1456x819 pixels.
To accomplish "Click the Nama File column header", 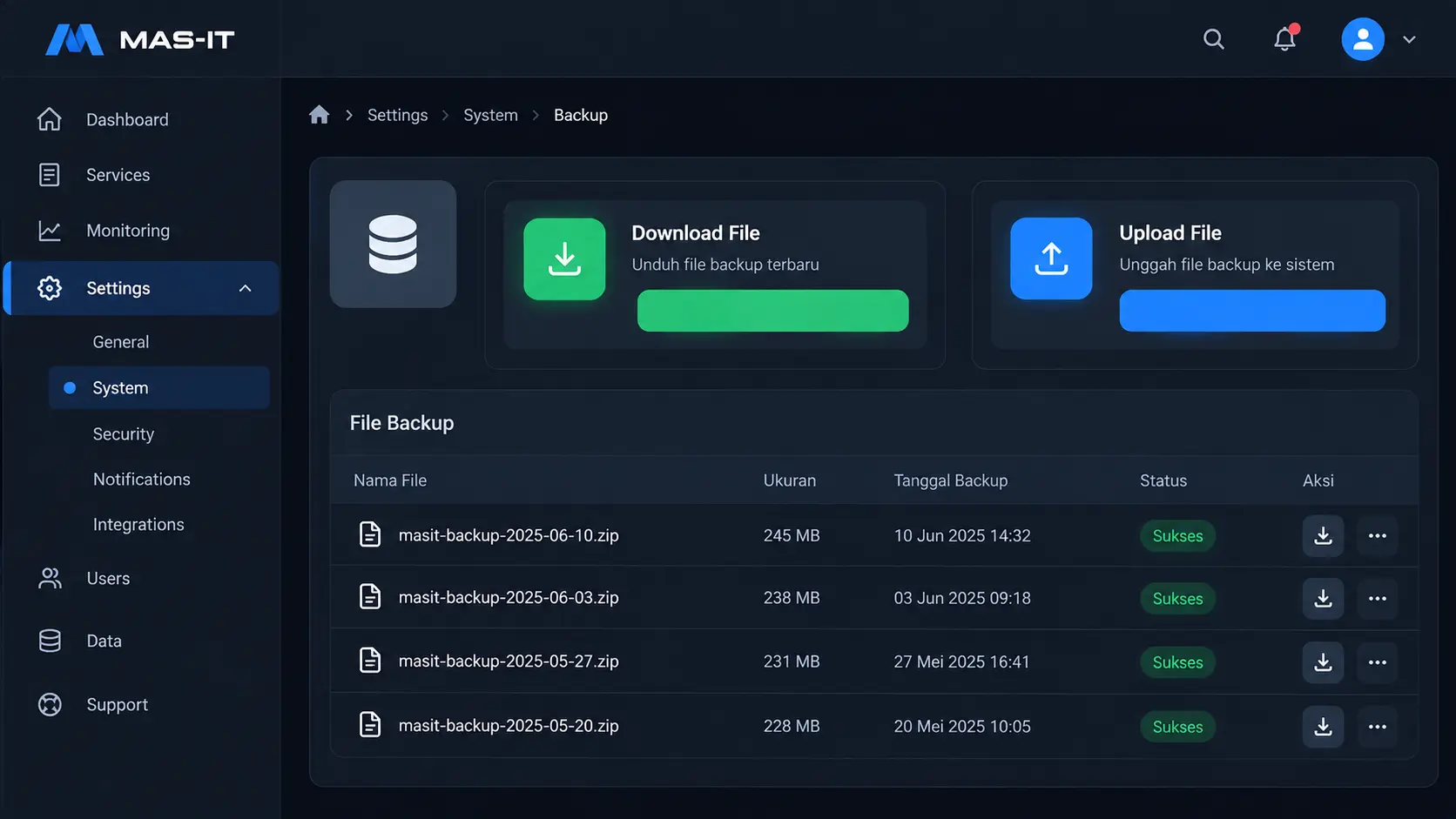I will coord(390,480).
